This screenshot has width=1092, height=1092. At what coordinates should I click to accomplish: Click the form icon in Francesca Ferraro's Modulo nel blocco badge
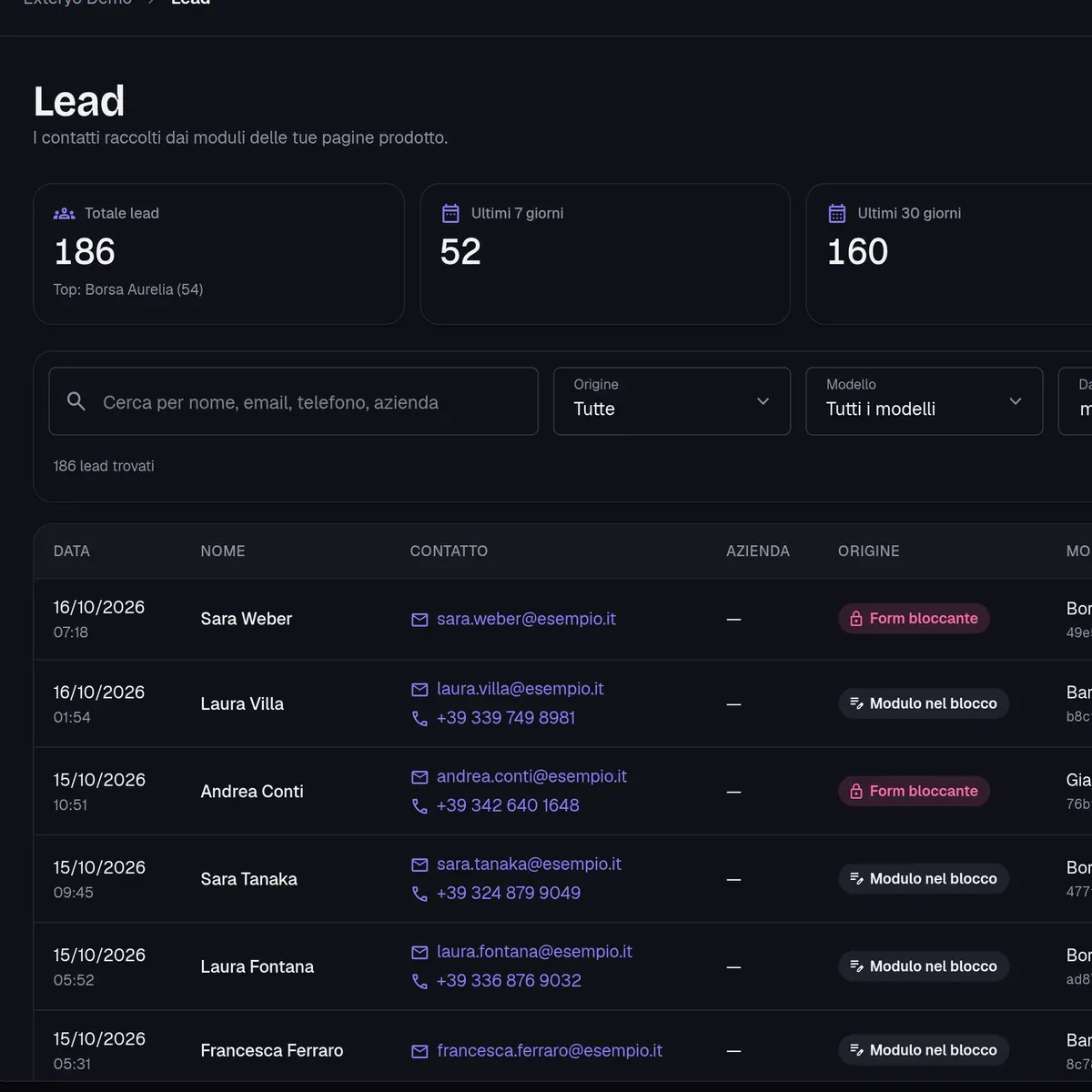[x=856, y=1050]
